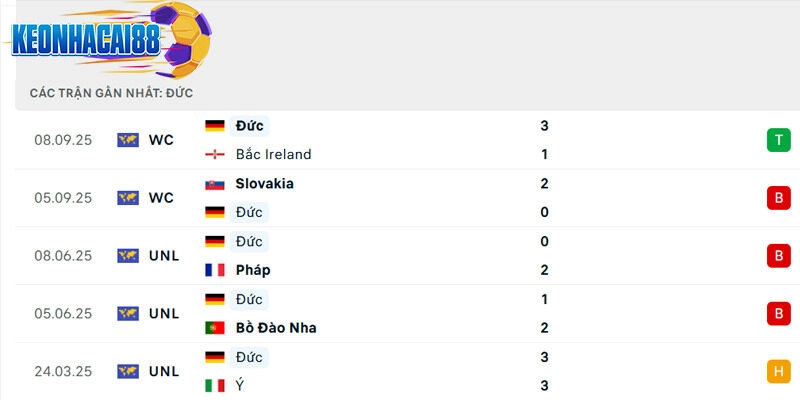
Task: Click the UNL competition icon for 08.06.25
Action: pos(127,256)
